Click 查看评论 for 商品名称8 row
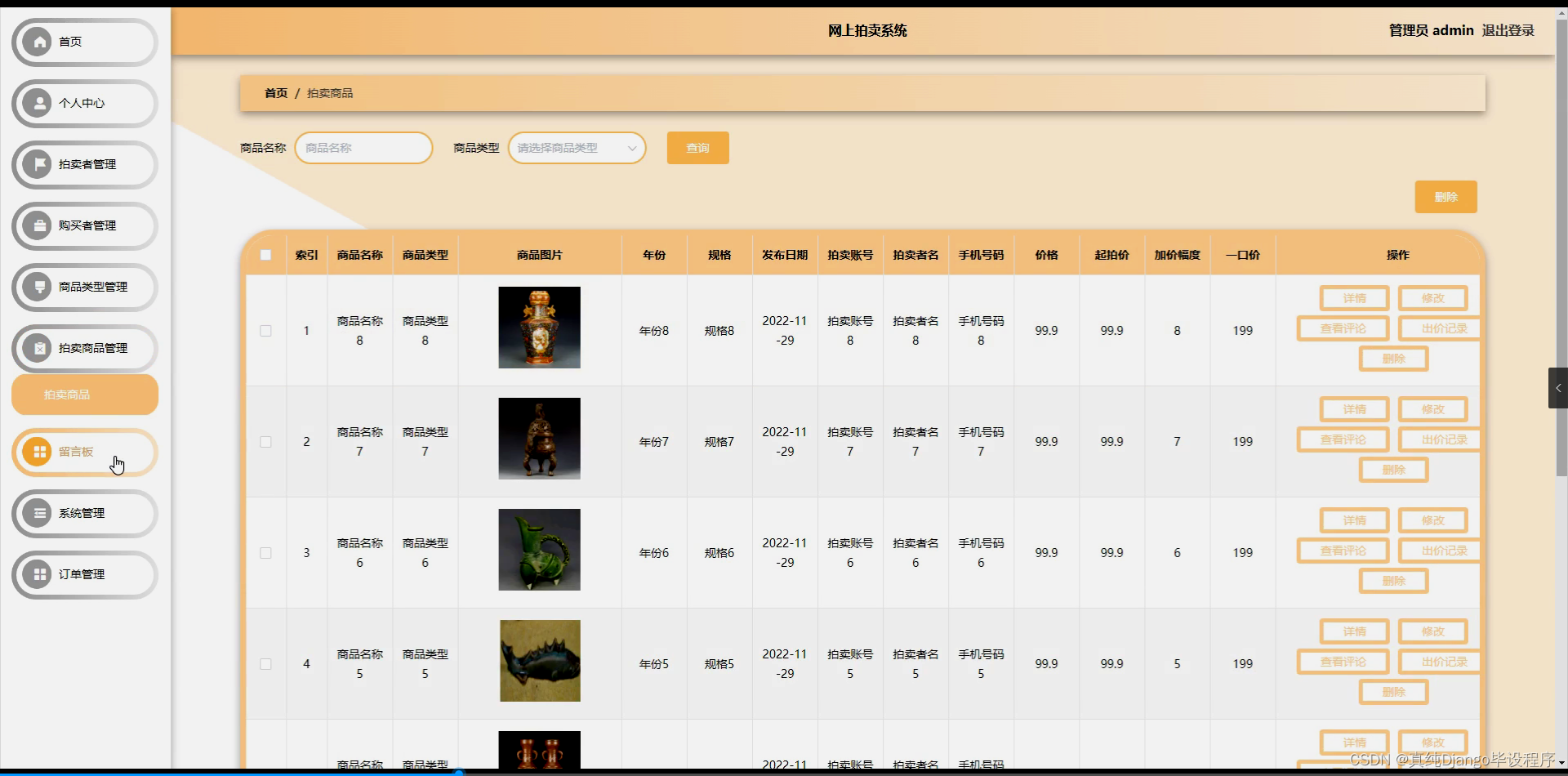This screenshot has width=1568, height=776. tap(1343, 328)
